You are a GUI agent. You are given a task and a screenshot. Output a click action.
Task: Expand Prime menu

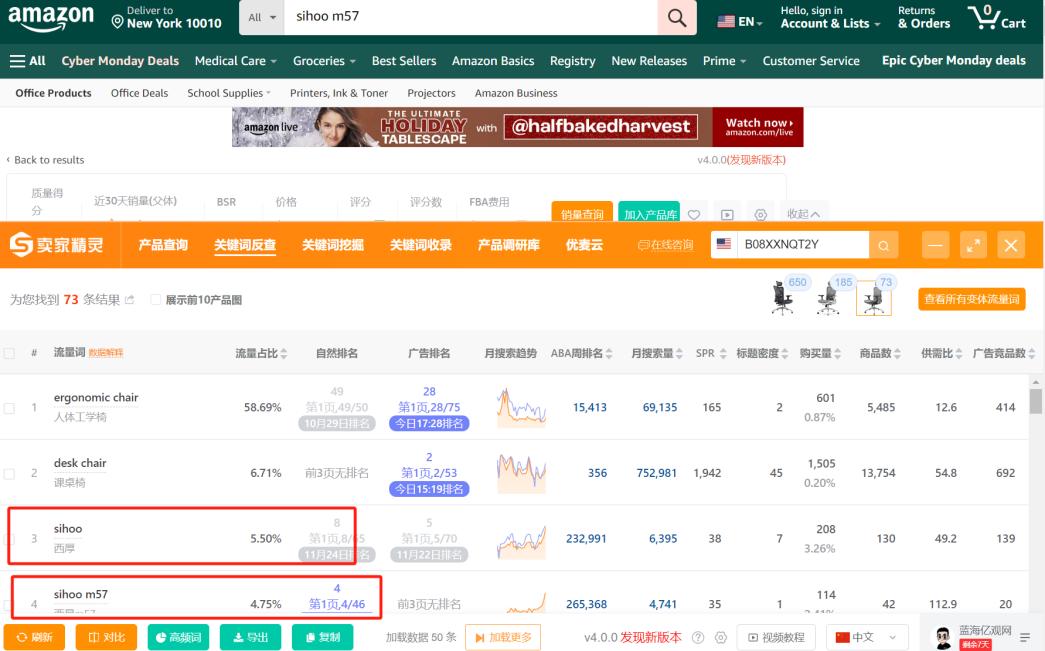point(724,61)
